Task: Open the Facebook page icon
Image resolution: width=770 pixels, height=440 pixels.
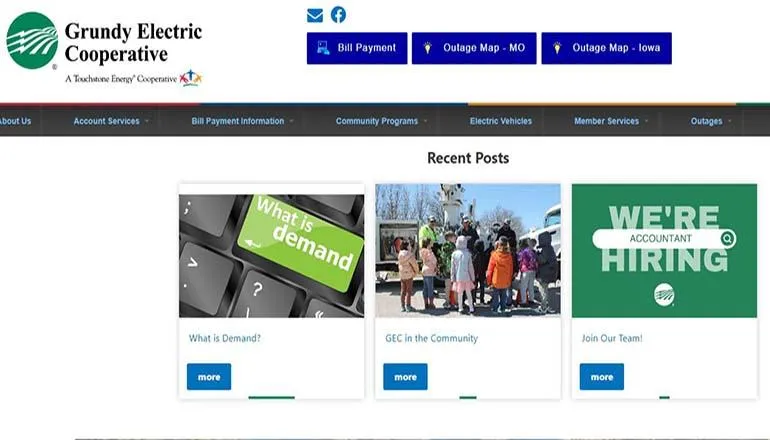Action: point(338,15)
